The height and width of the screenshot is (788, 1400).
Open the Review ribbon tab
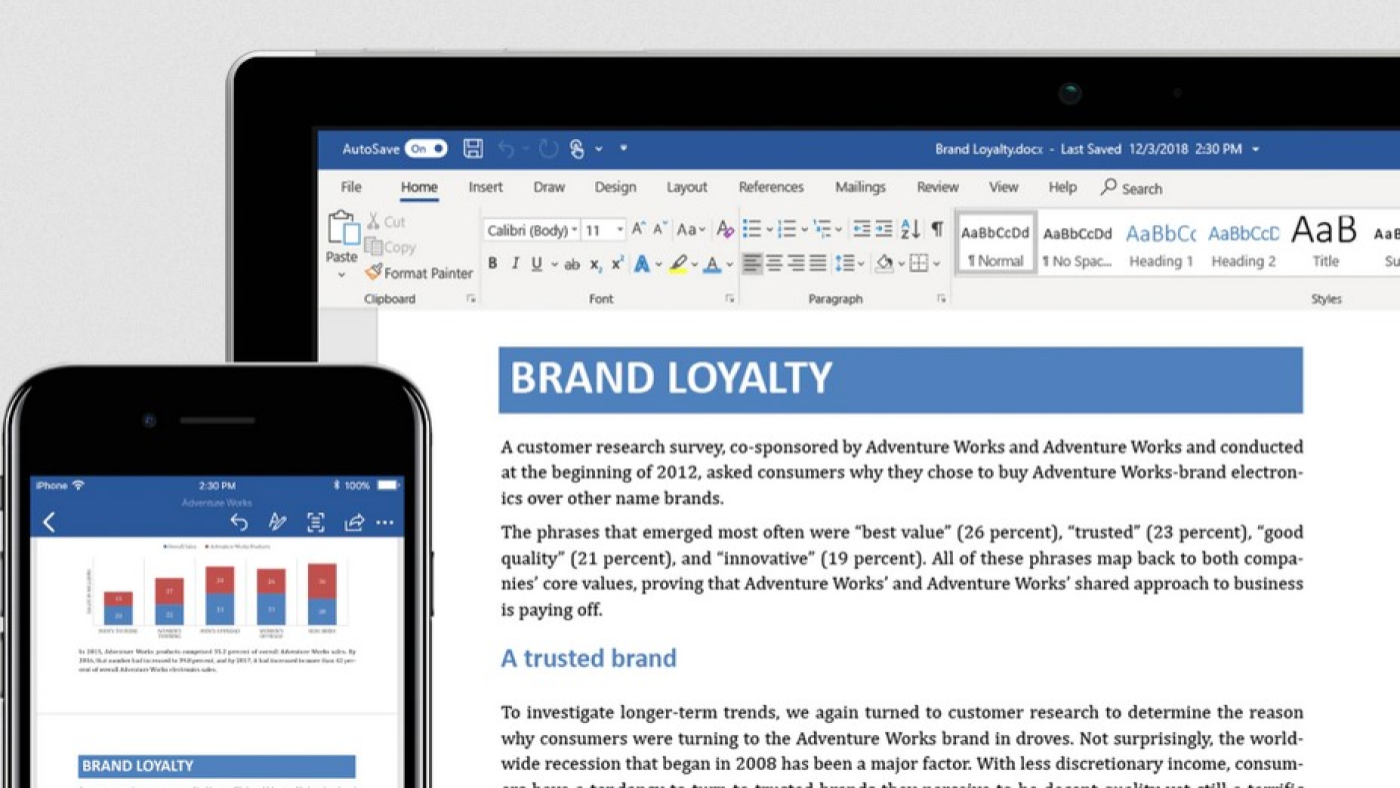click(x=937, y=187)
